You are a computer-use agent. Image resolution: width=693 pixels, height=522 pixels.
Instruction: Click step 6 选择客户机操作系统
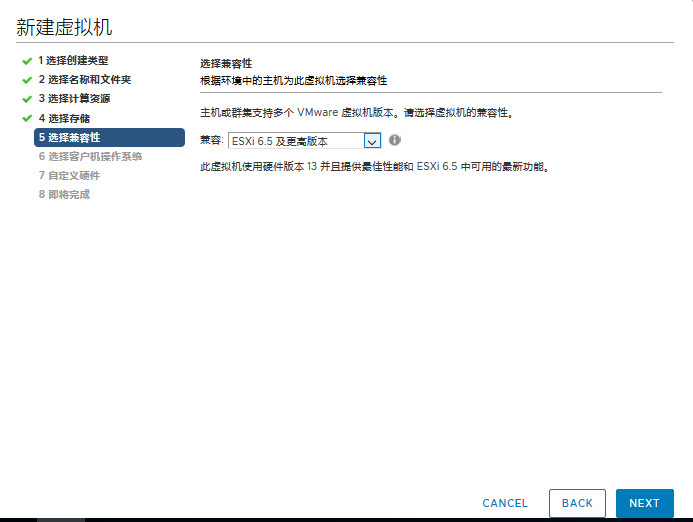pos(90,156)
